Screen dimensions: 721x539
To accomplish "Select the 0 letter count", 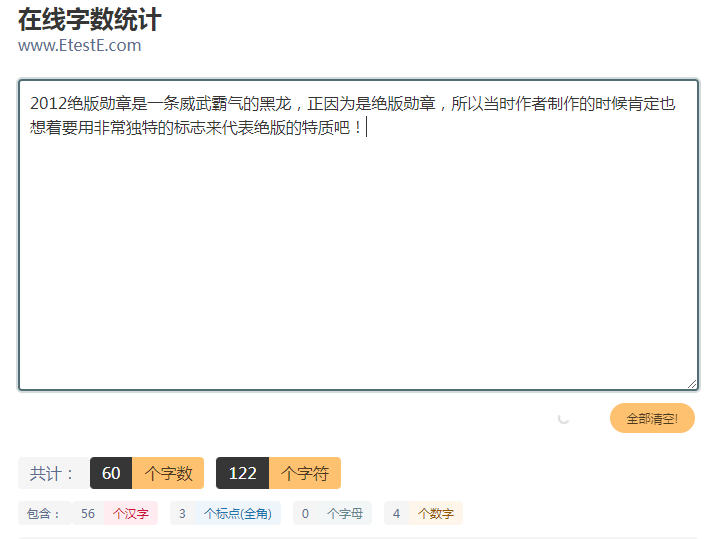I will 306,513.
